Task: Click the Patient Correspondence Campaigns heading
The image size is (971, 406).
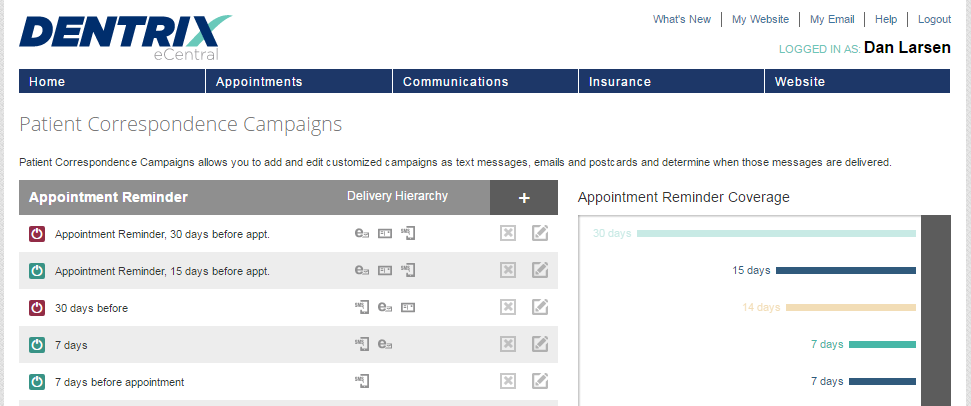Action: pos(181,124)
